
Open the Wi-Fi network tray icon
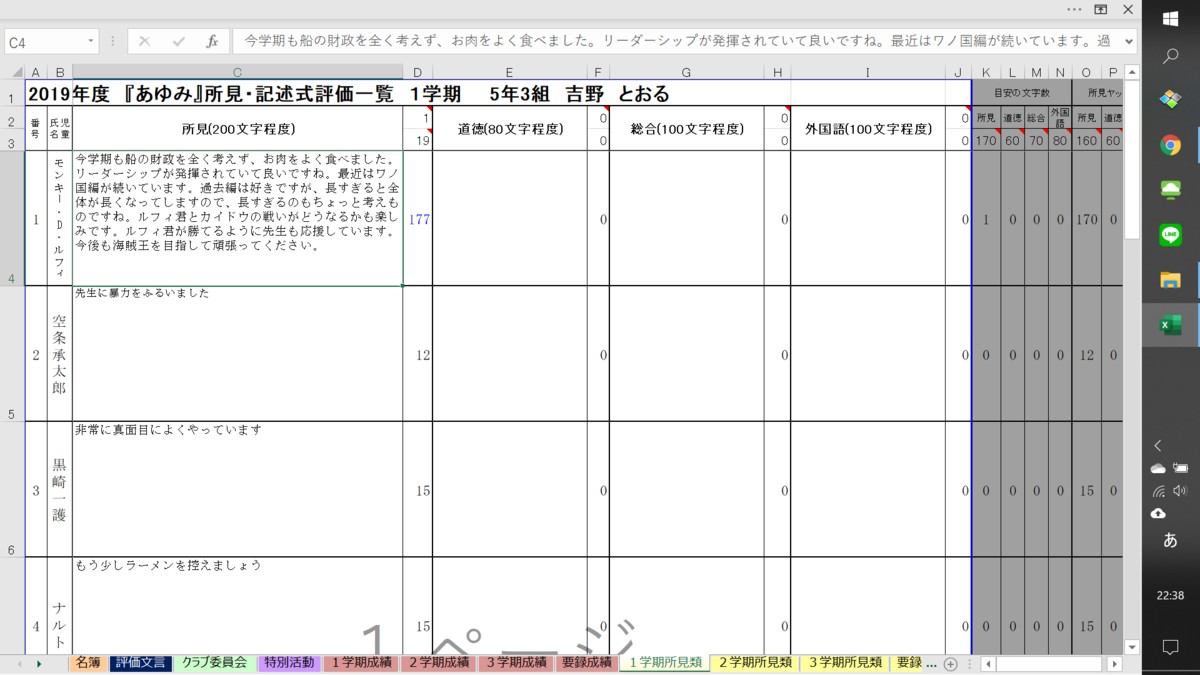pos(1158,491)
